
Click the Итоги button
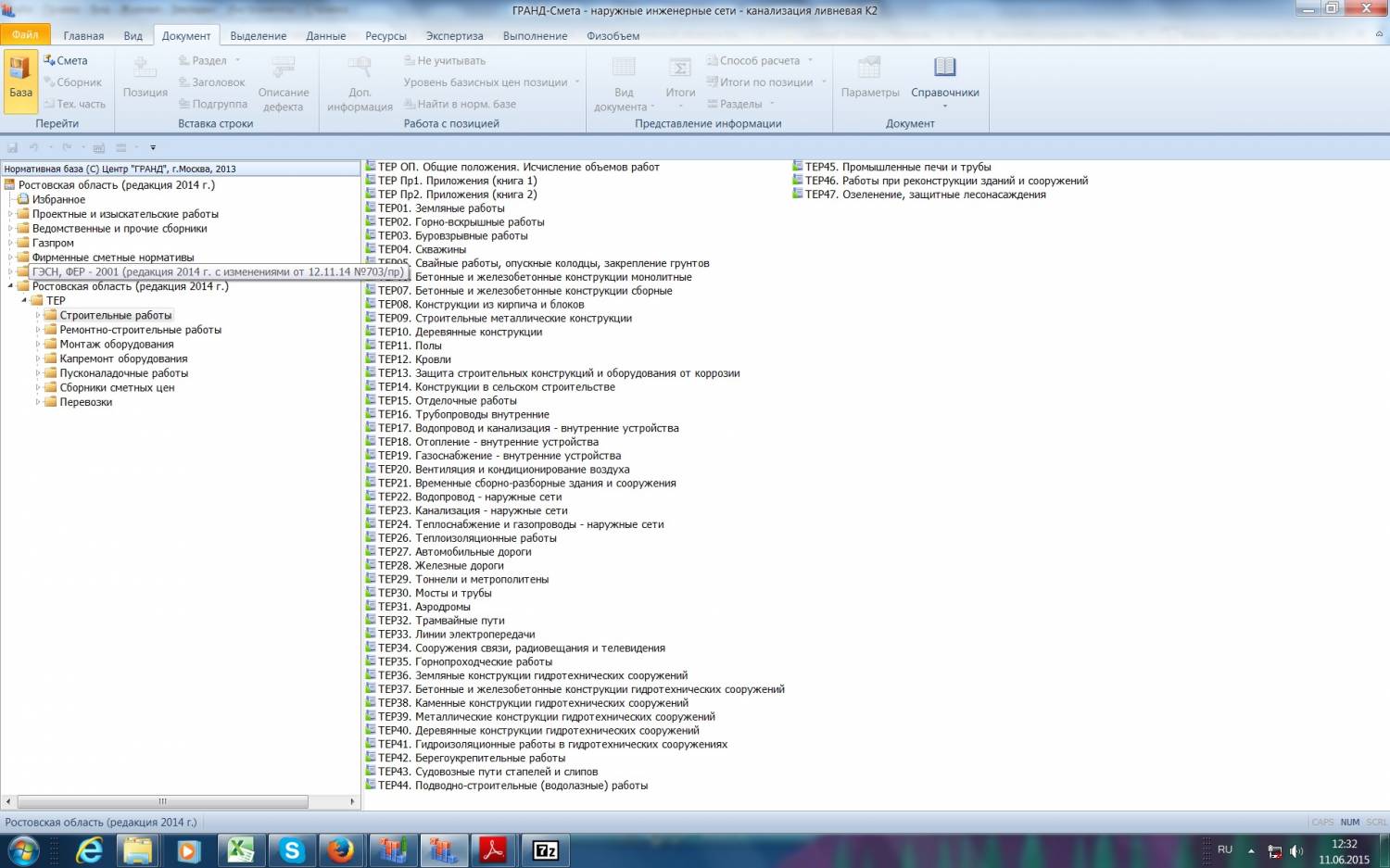point(680,82)
